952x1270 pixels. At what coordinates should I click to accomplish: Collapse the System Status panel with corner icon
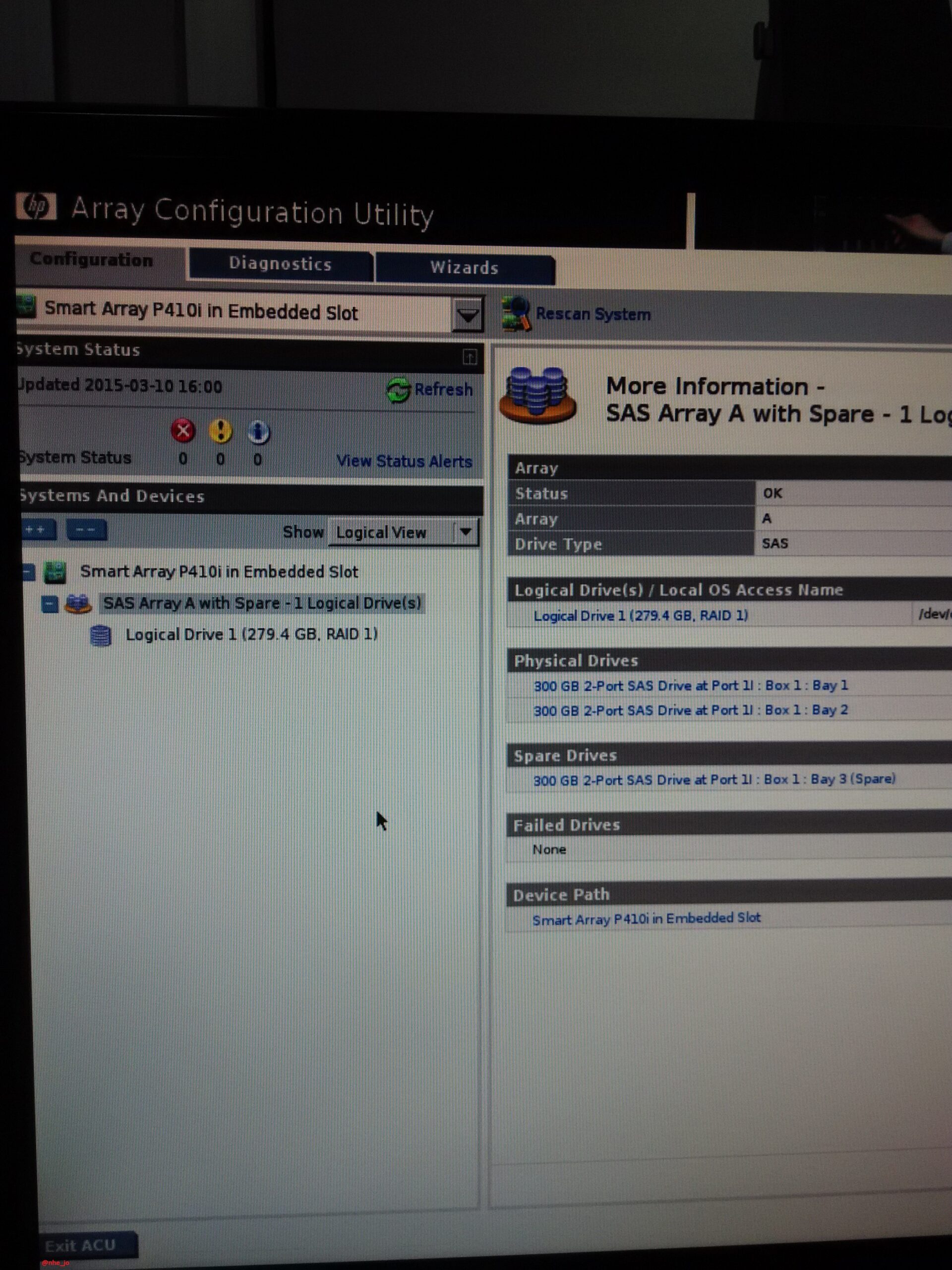(470, 357)
